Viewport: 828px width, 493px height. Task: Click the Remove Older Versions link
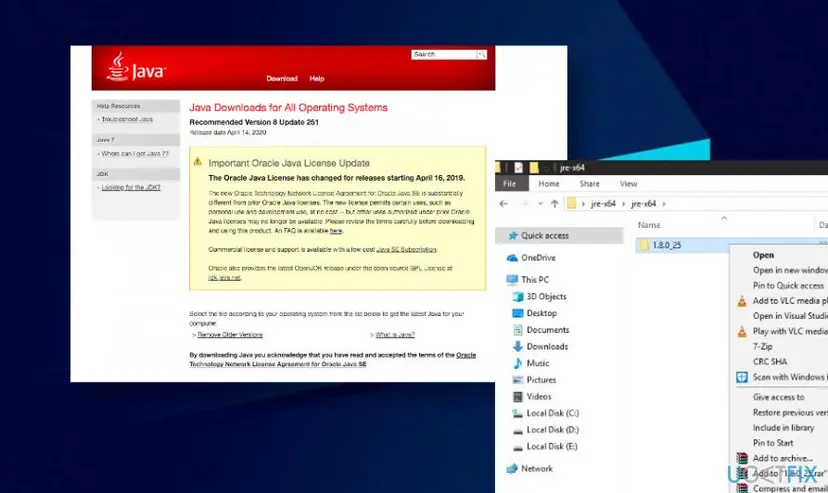pos(230,335)
